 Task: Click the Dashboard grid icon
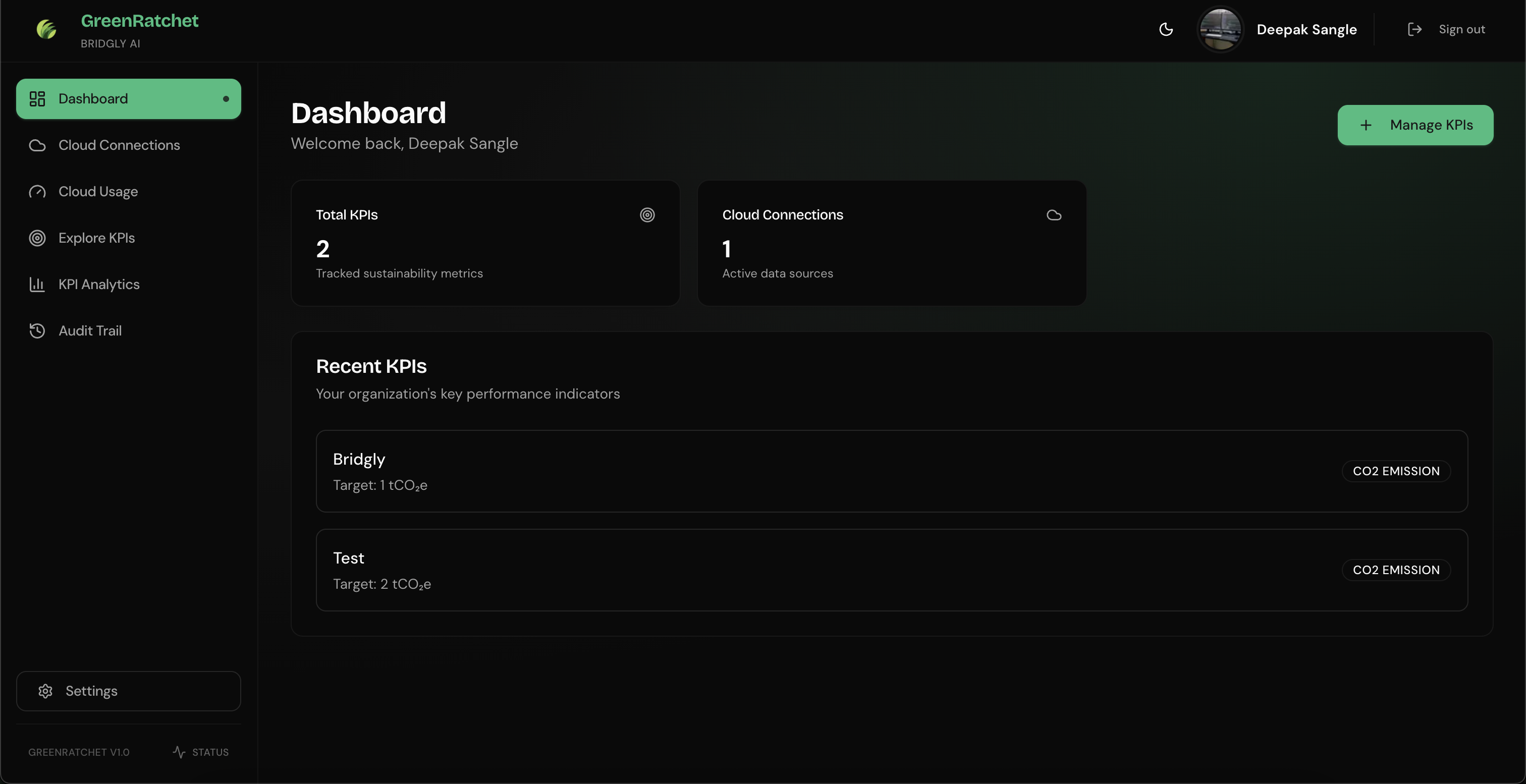(37, 99)
